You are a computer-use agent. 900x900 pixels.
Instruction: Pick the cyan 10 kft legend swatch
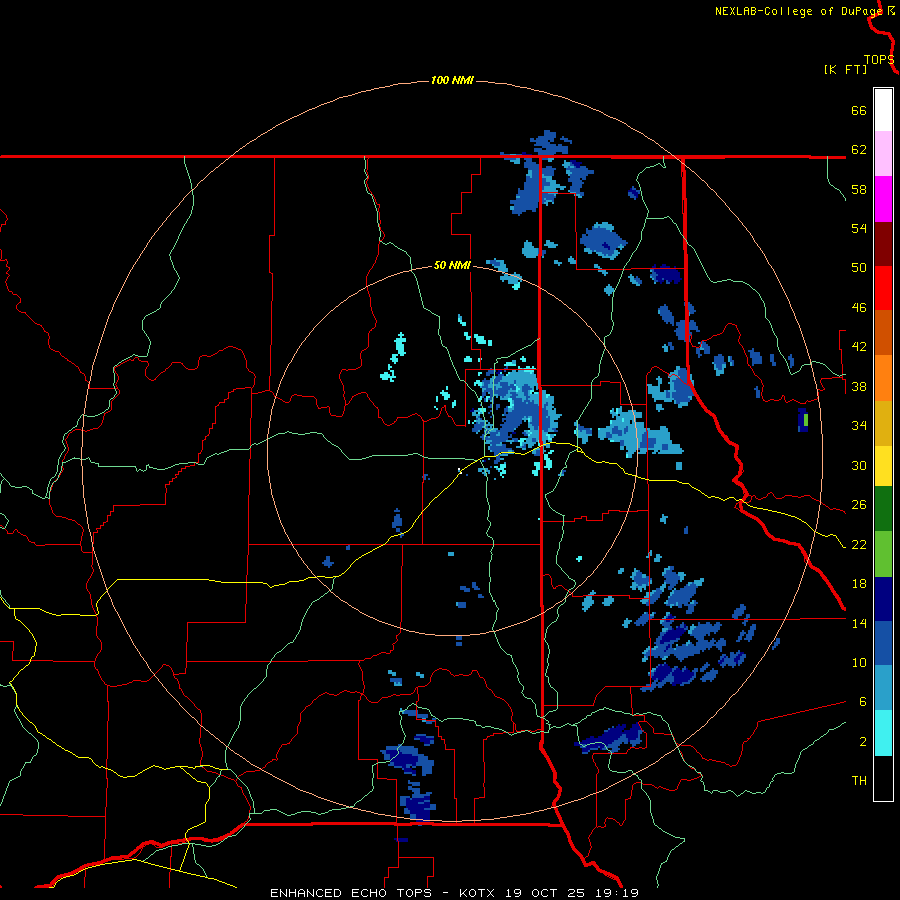click(883, 733)
